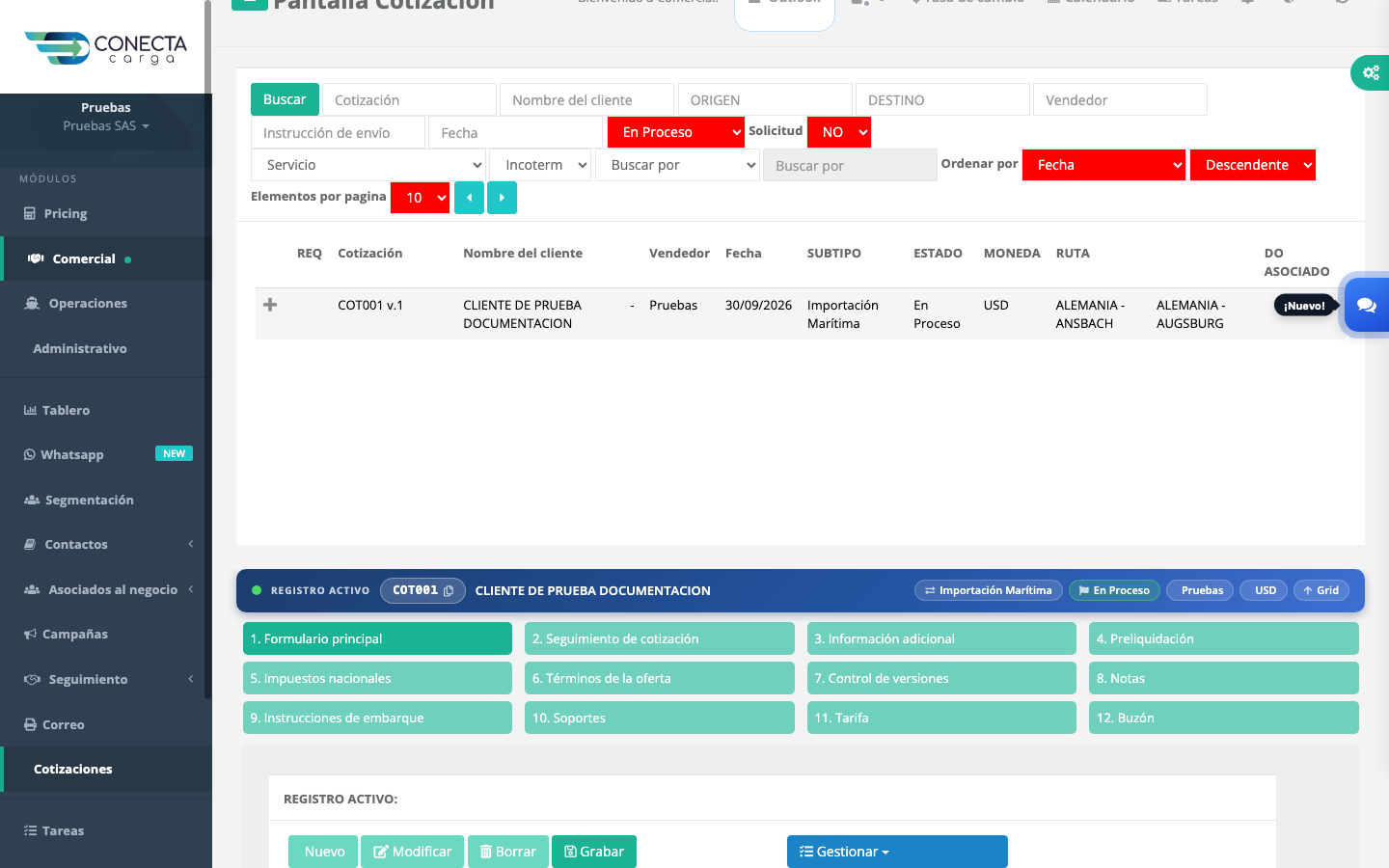Click the Modificar button
Screen dimensions: 1389x868
(412, 852)
